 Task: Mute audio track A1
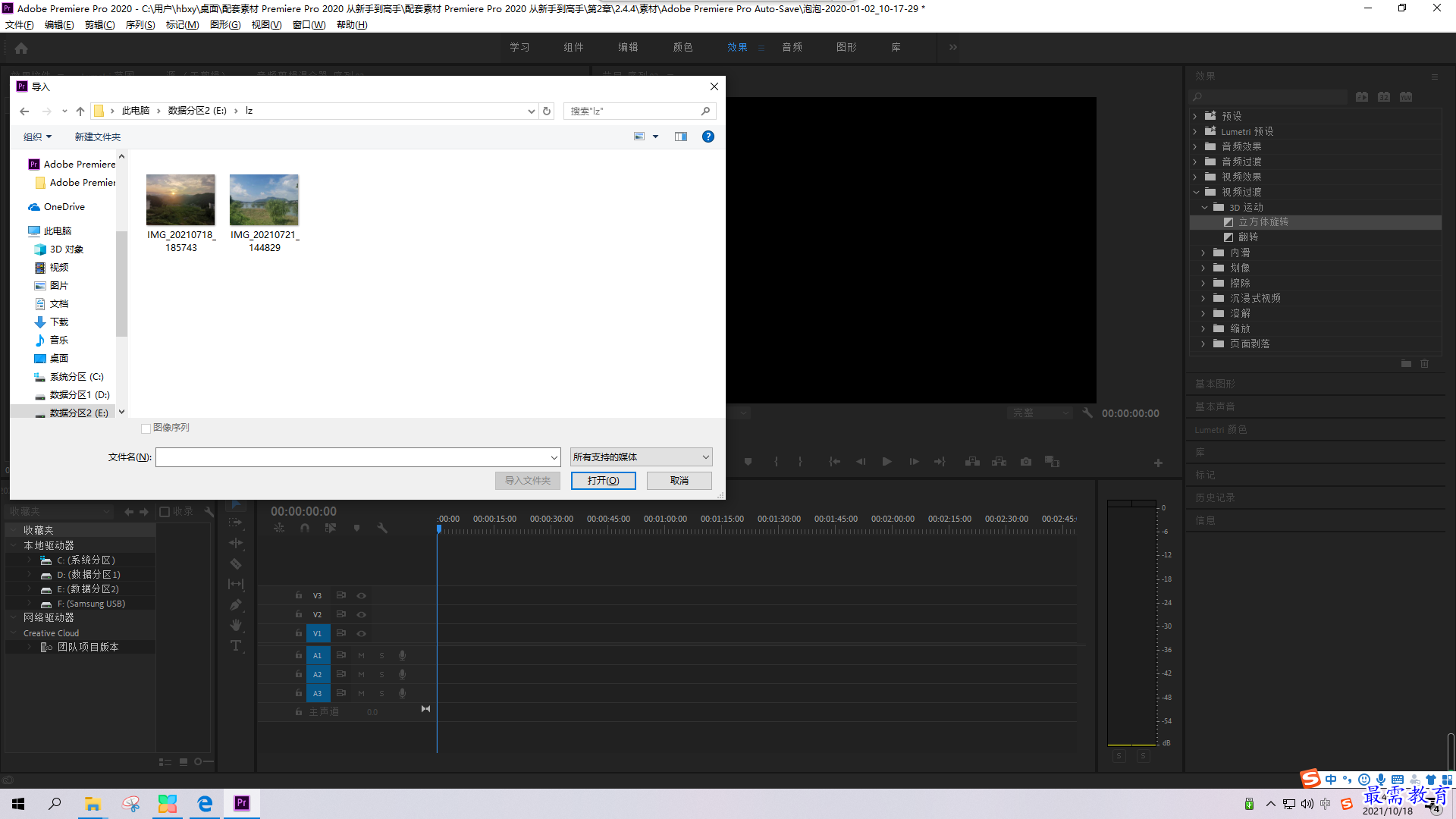click(x=362, y=655)
